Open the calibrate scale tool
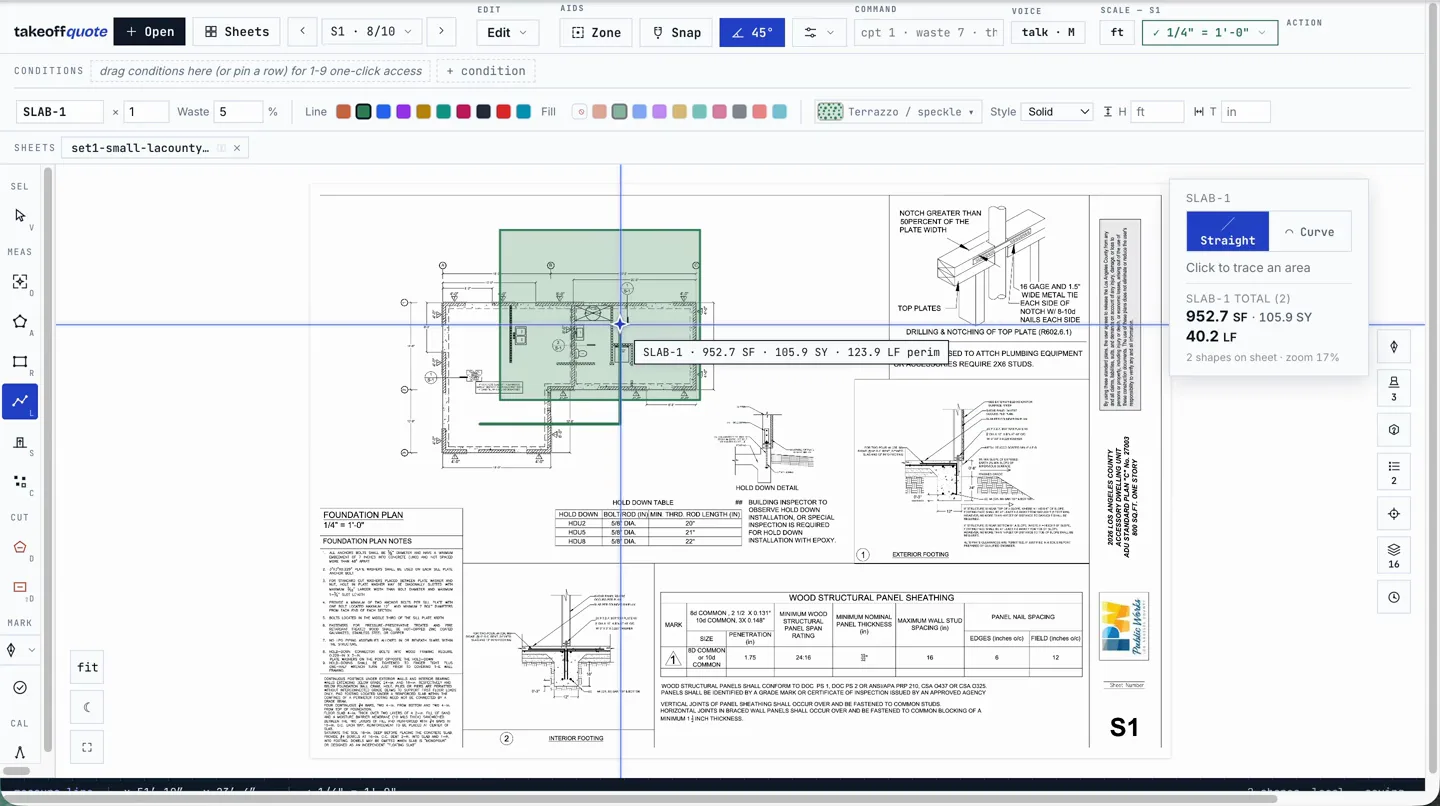 20,753
